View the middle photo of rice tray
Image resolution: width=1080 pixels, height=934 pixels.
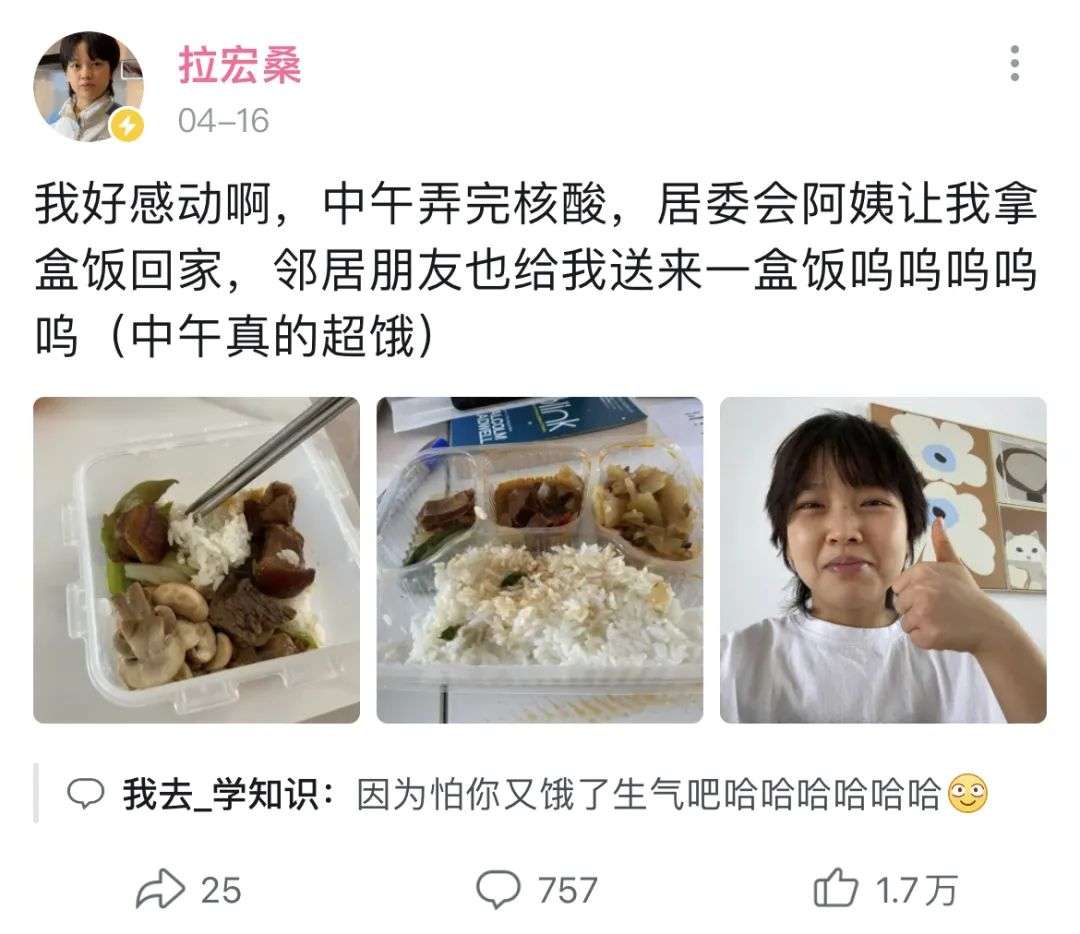coord(539,560)
